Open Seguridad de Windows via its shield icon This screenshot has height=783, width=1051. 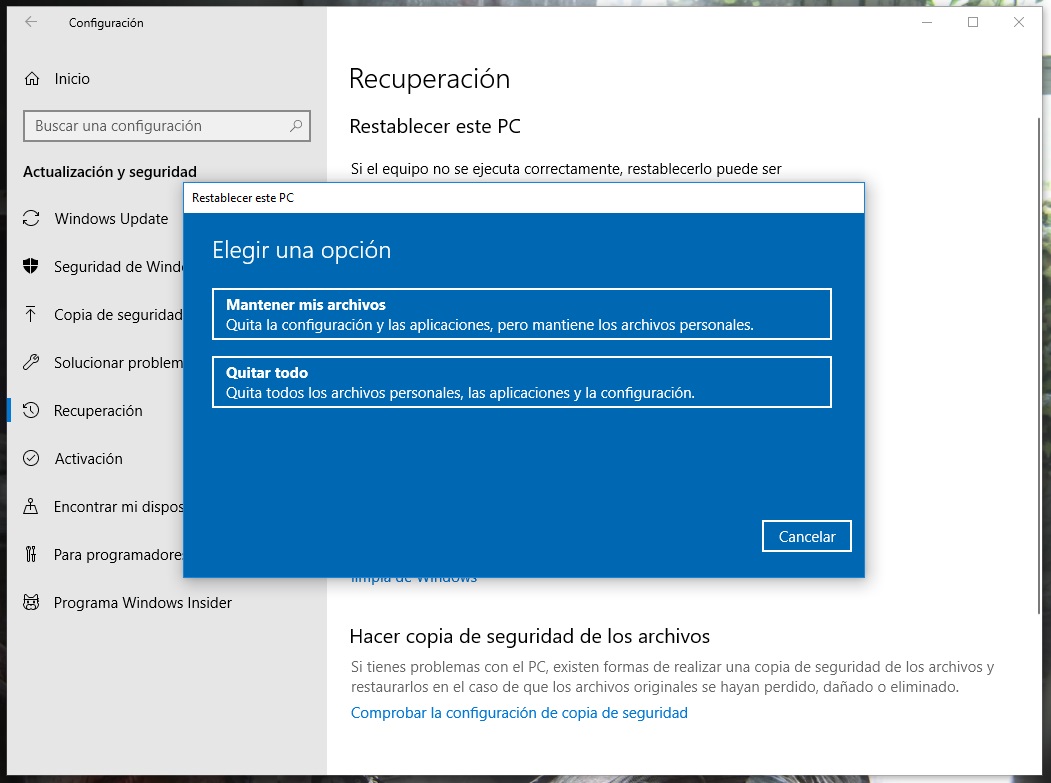pyautogui.click(x=32, y=266)
